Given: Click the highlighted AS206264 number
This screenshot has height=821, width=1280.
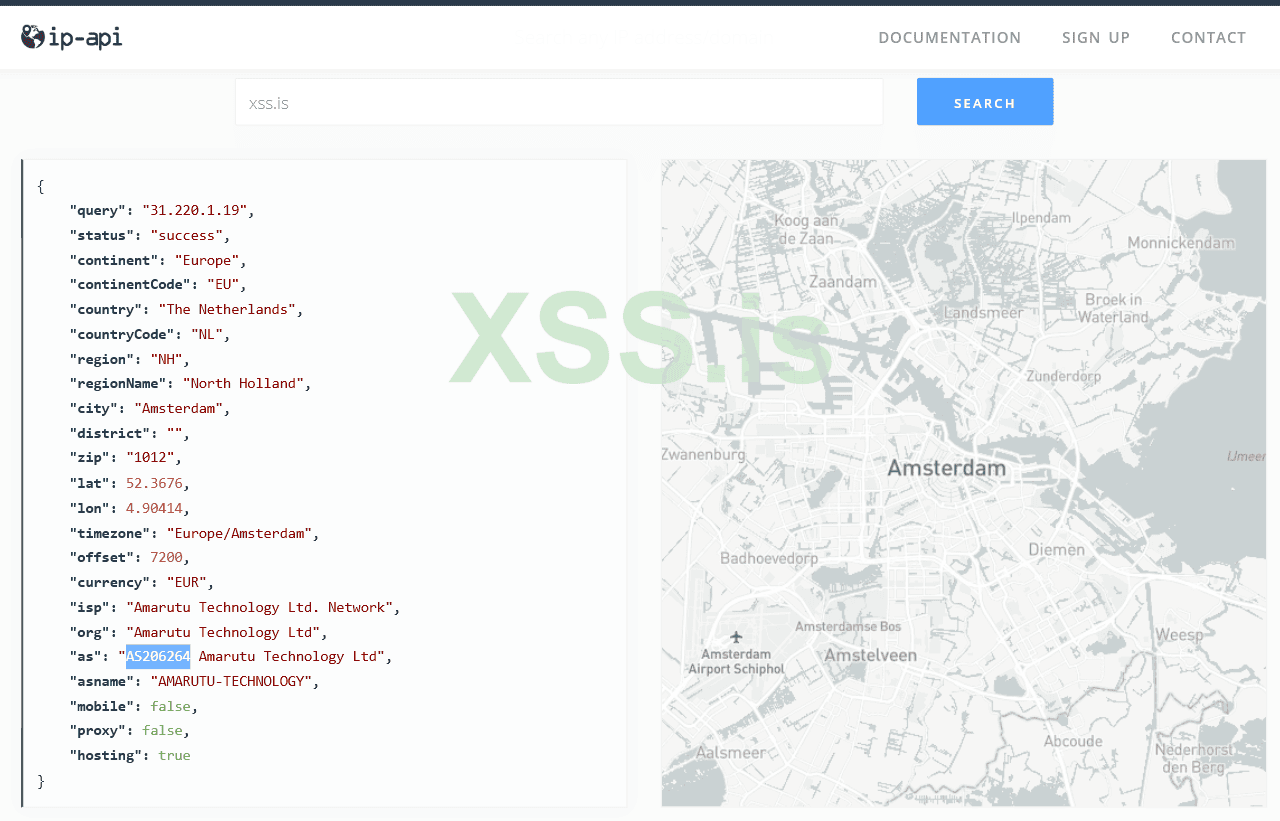Looking at the screenshot, I should click(158, 656).
